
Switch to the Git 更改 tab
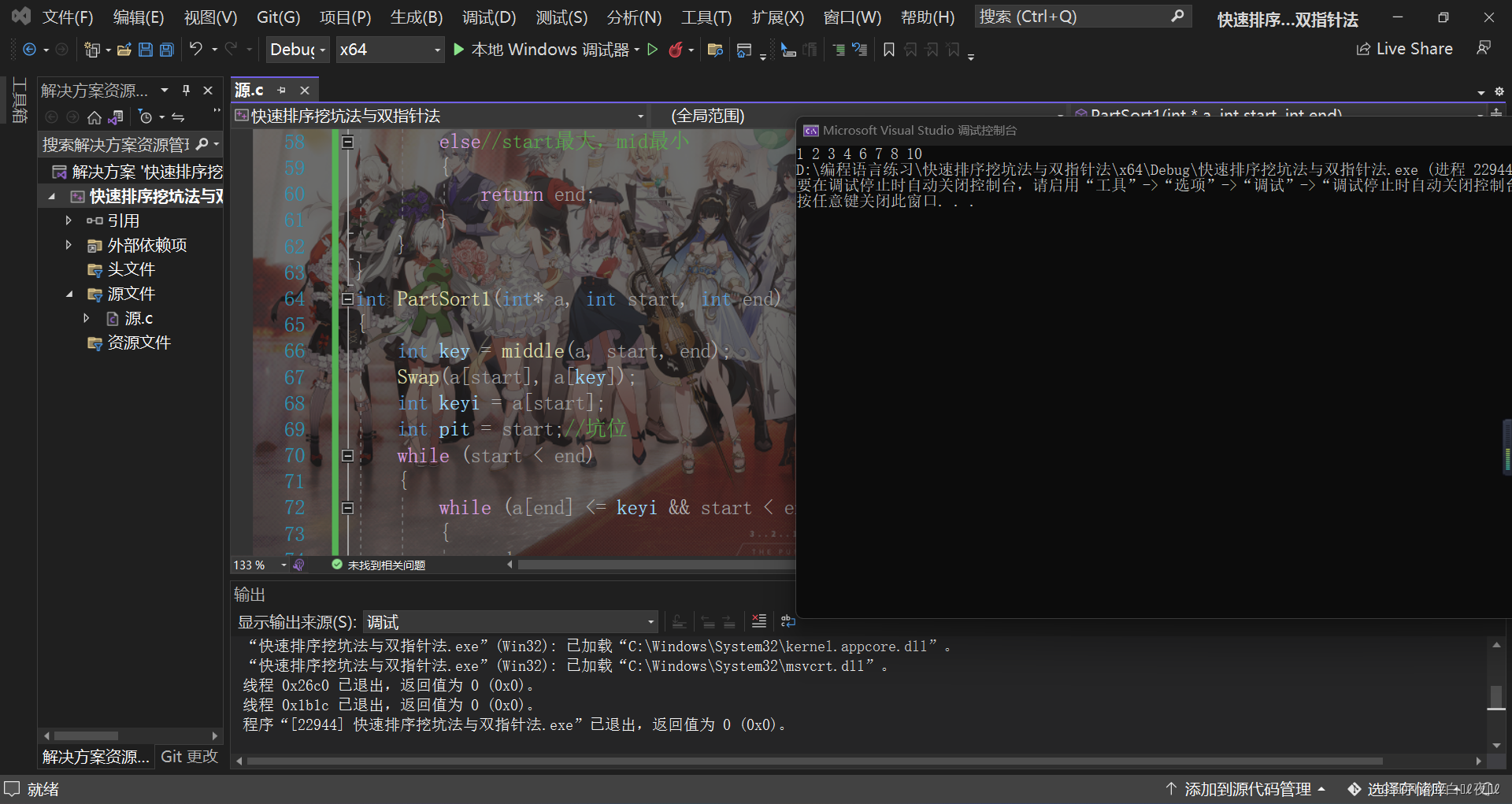pos(190,756)
